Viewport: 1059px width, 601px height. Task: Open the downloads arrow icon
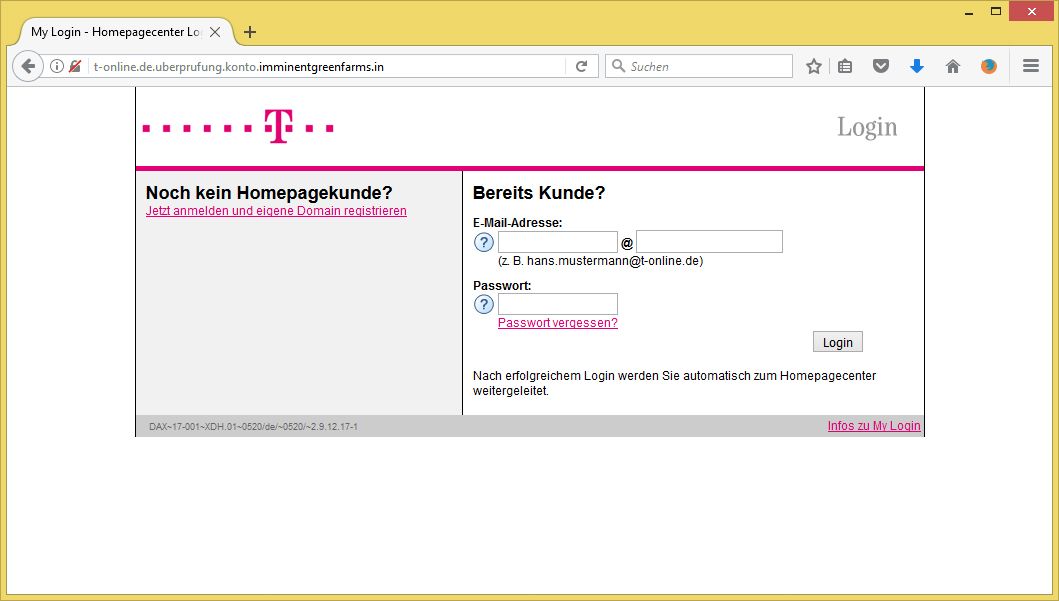916,66
